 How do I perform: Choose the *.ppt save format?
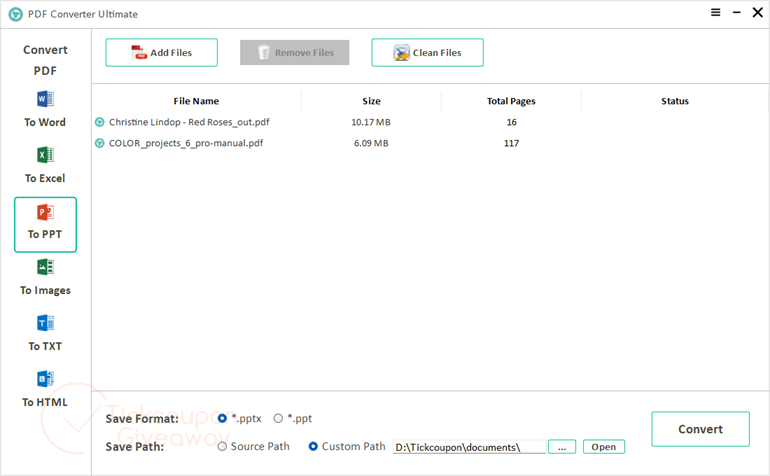(x=278, y=419)
